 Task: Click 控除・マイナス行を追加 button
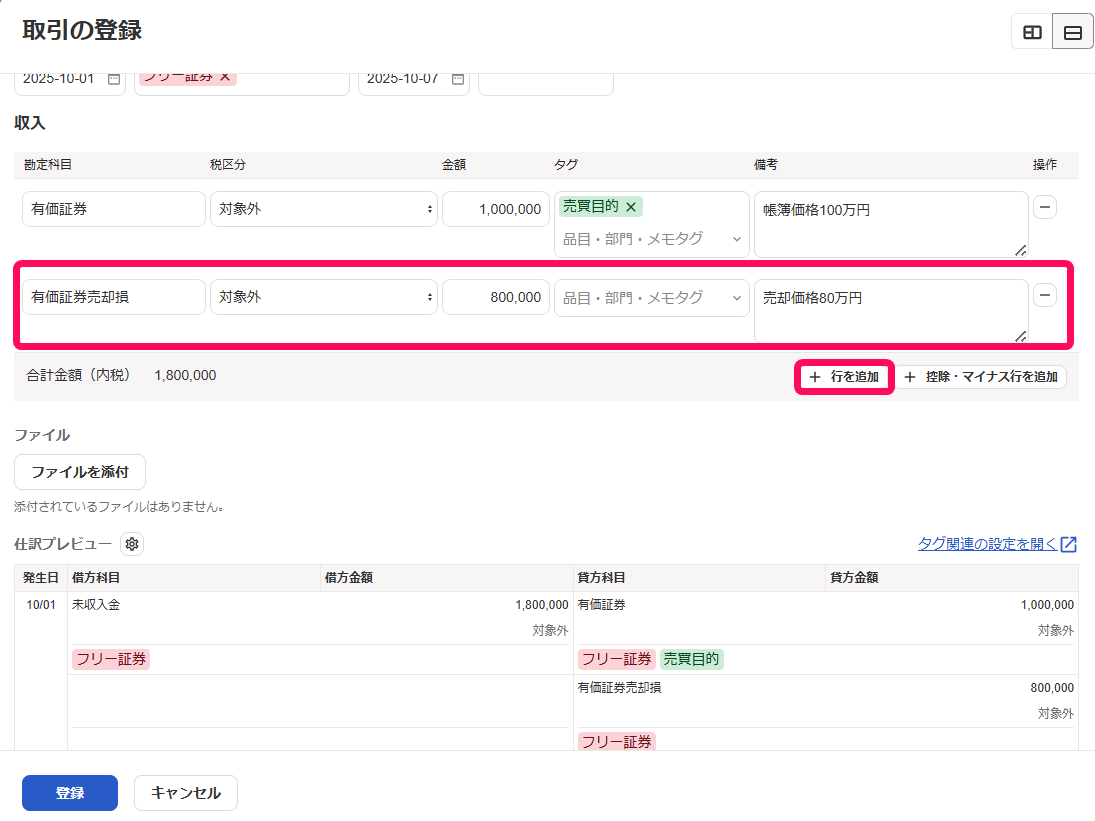[980, 377]
